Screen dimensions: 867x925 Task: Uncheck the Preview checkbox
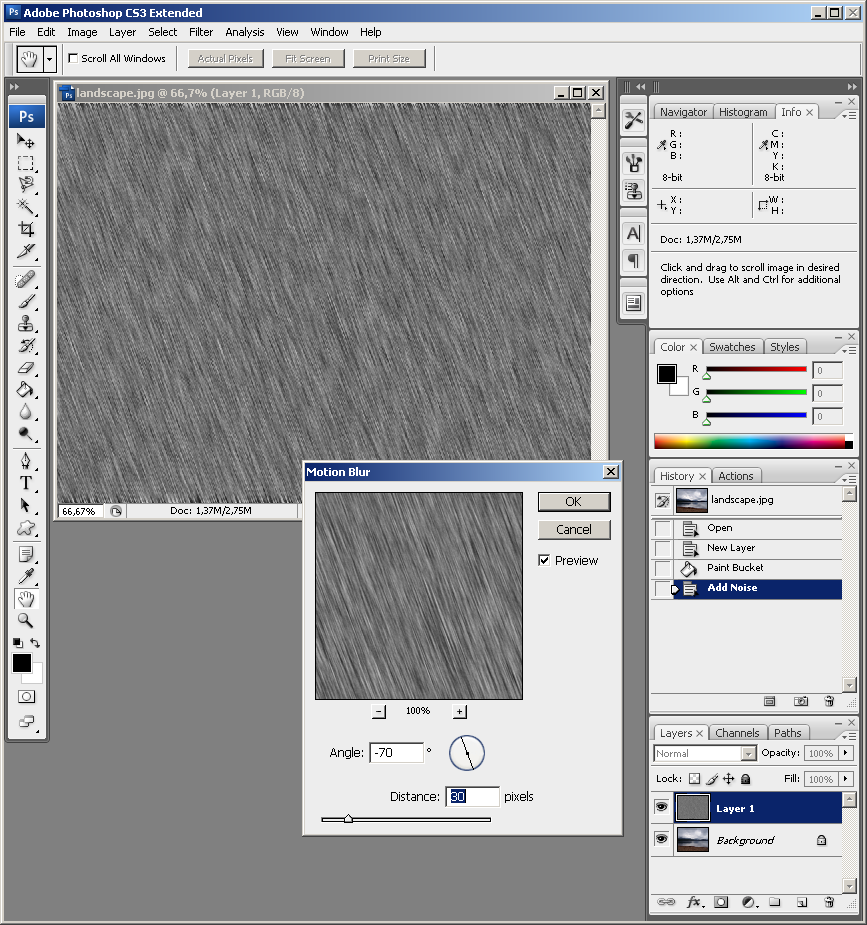544,560
